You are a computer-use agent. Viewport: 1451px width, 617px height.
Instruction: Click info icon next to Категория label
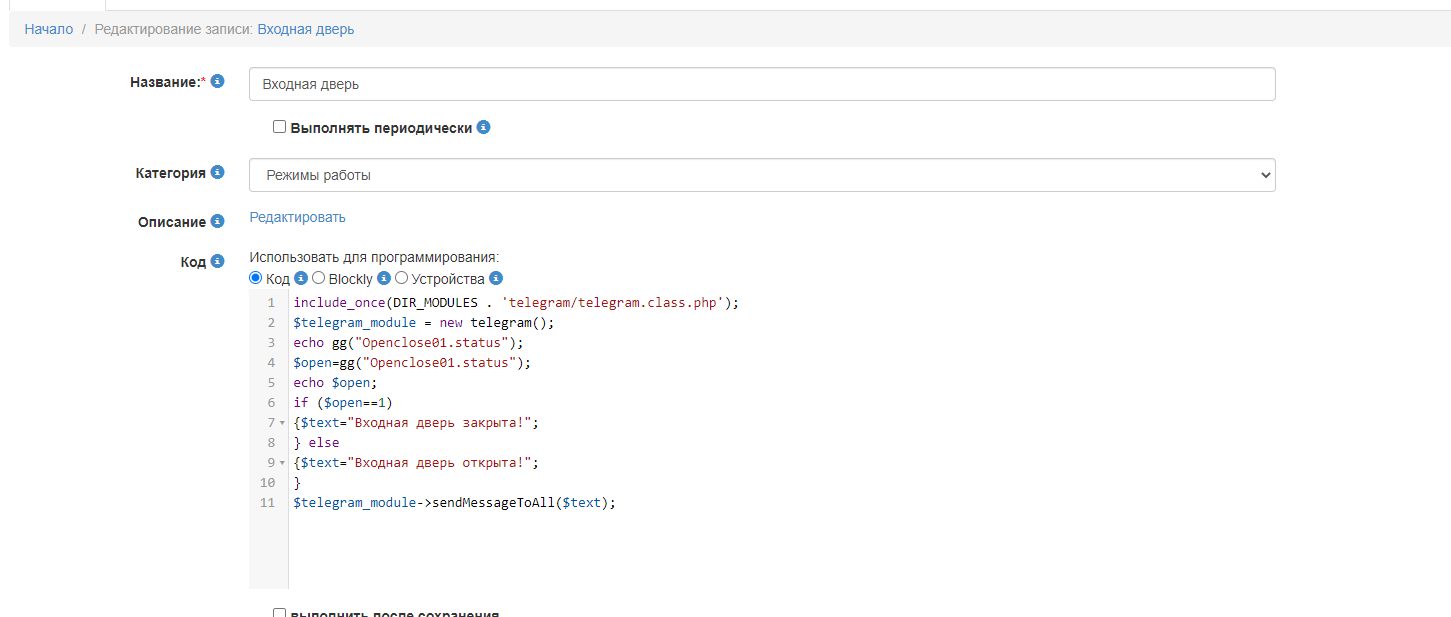[x=217, y=172]
